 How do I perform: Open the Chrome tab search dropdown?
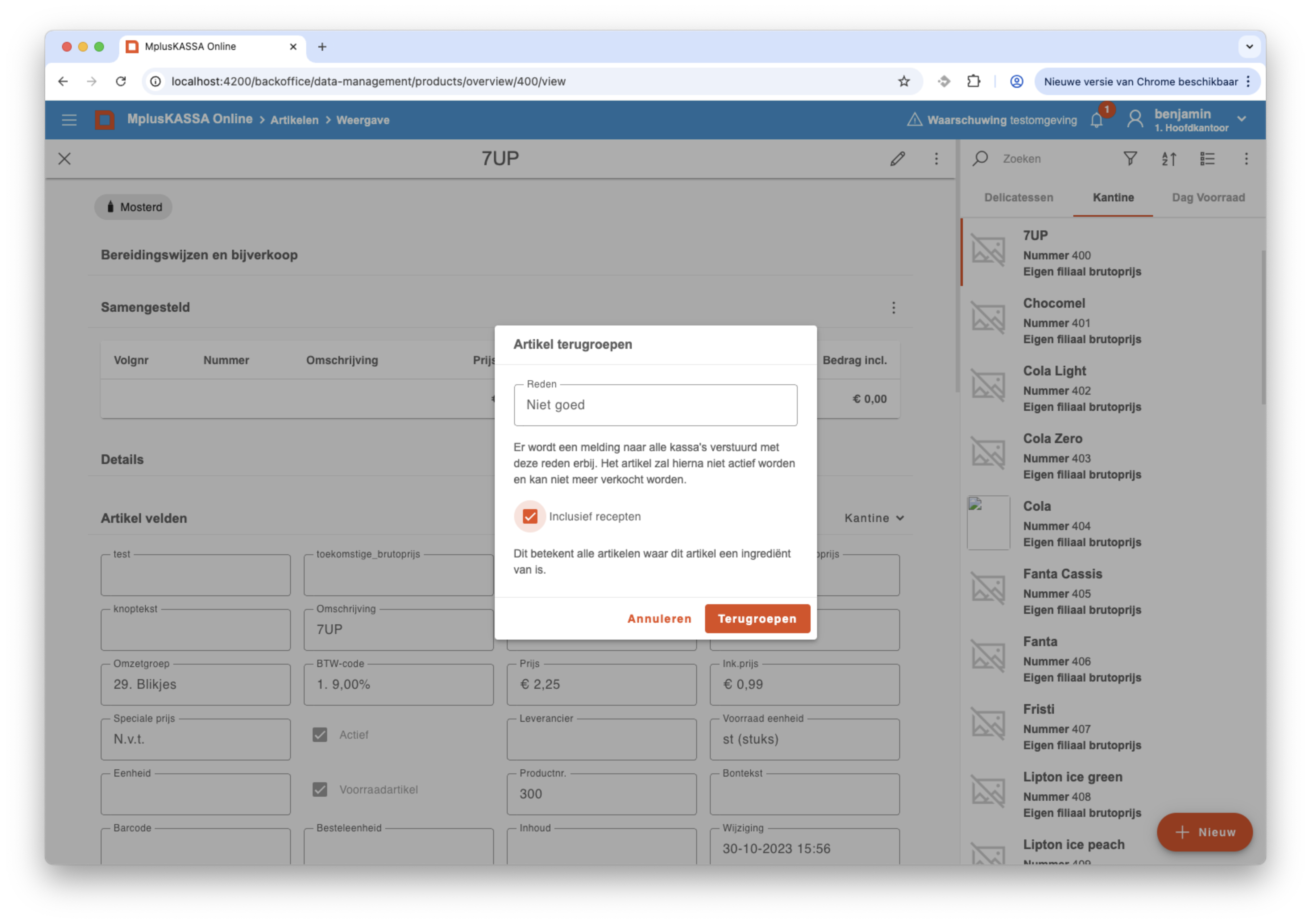1249,47
